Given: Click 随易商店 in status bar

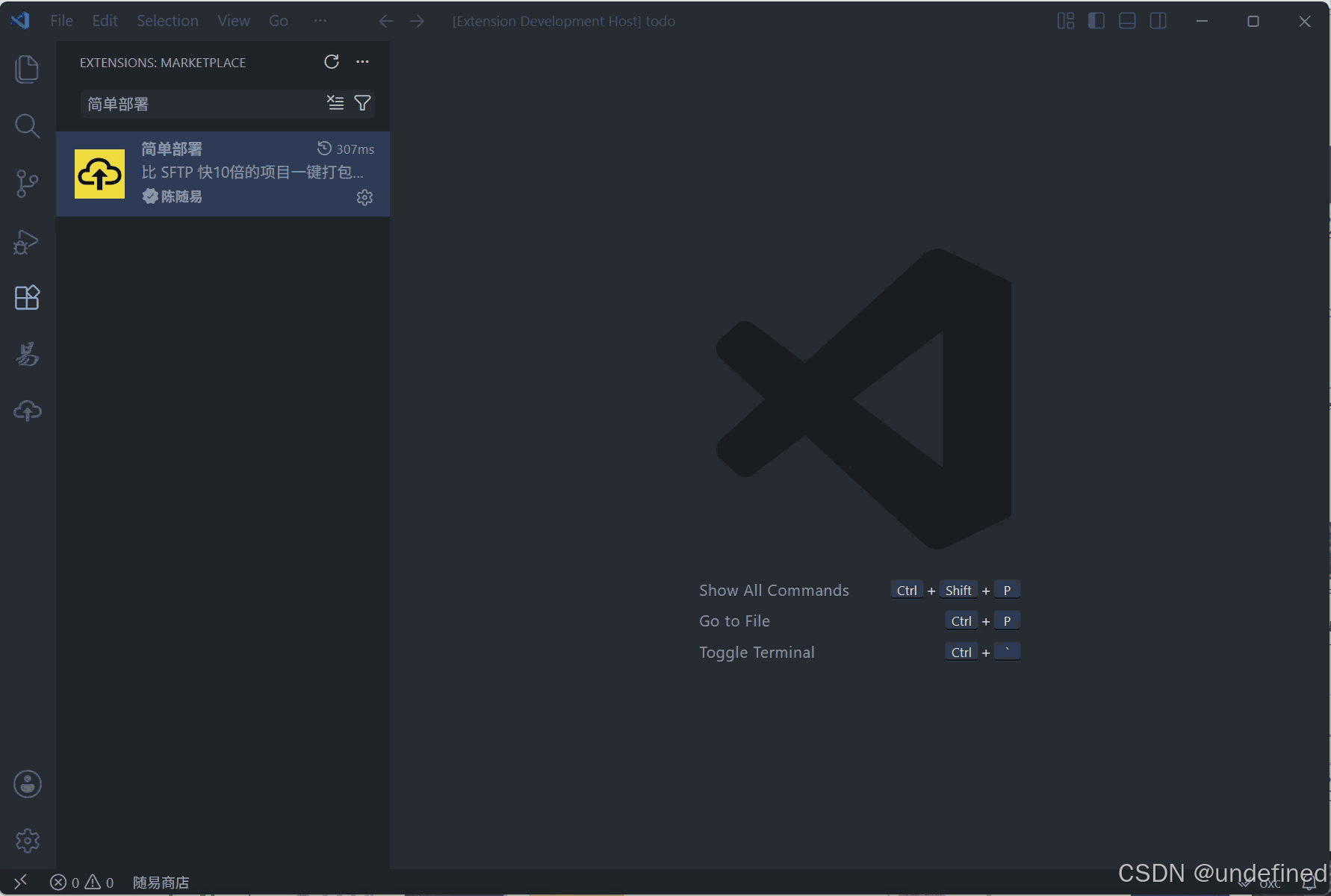Looking at the screenshot, I should click(x=161, y=883).
